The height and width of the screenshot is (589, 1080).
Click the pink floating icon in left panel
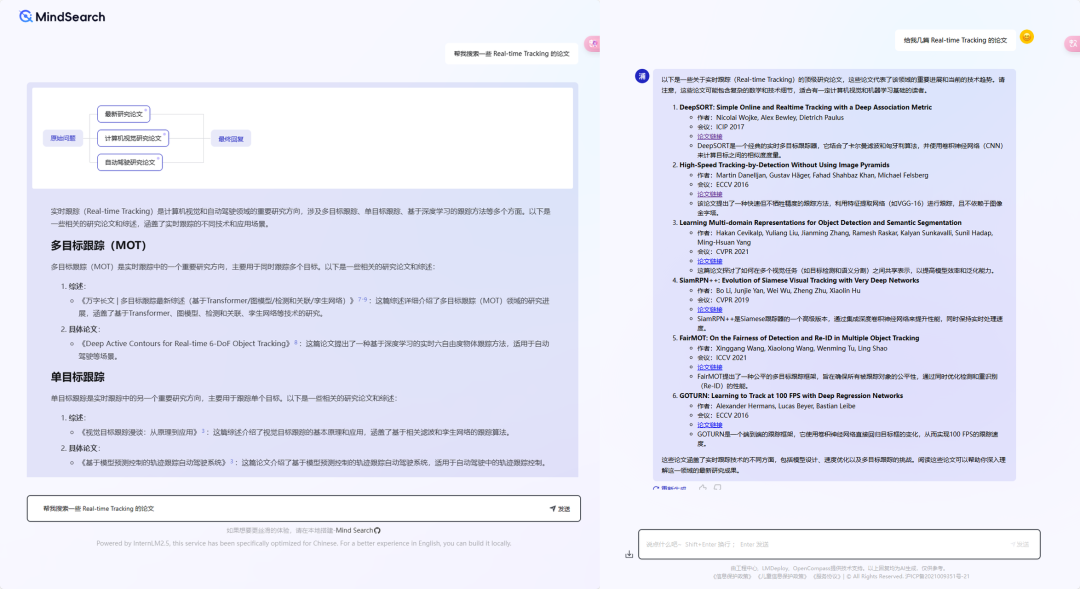pyautogui.click(x=593, y=44)
